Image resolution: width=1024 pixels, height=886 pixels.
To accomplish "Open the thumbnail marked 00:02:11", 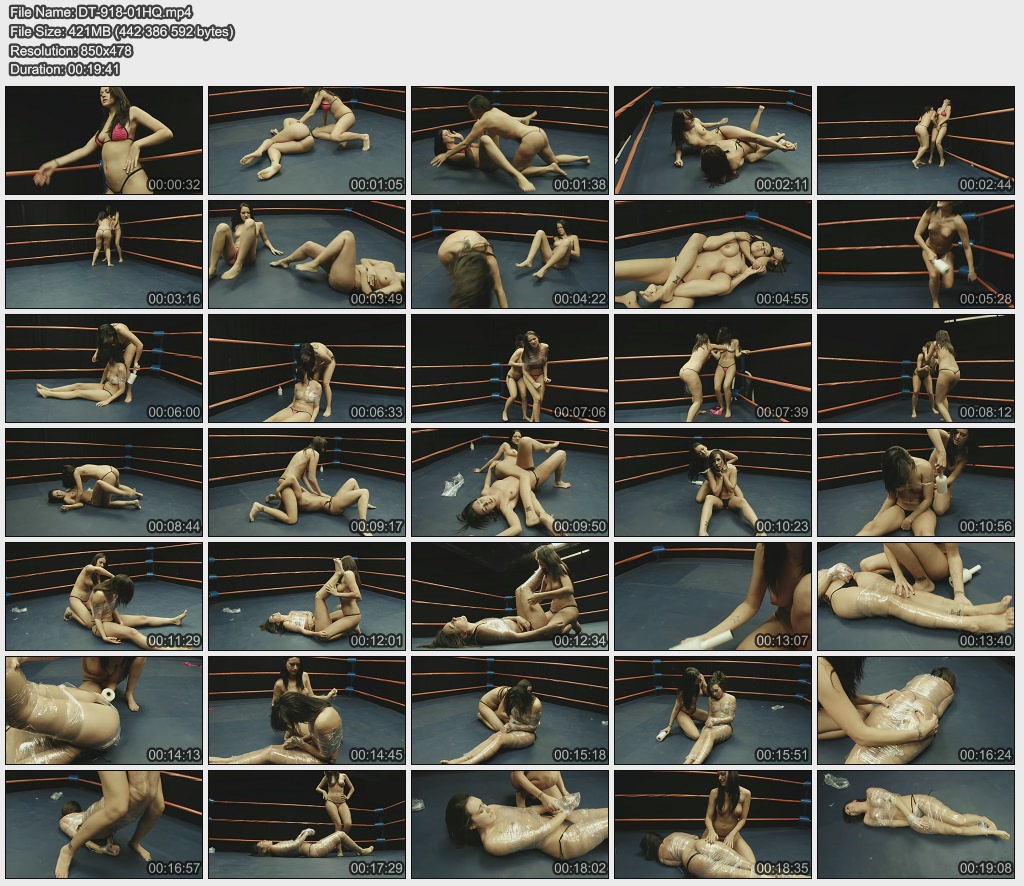I will pos(713,140).
